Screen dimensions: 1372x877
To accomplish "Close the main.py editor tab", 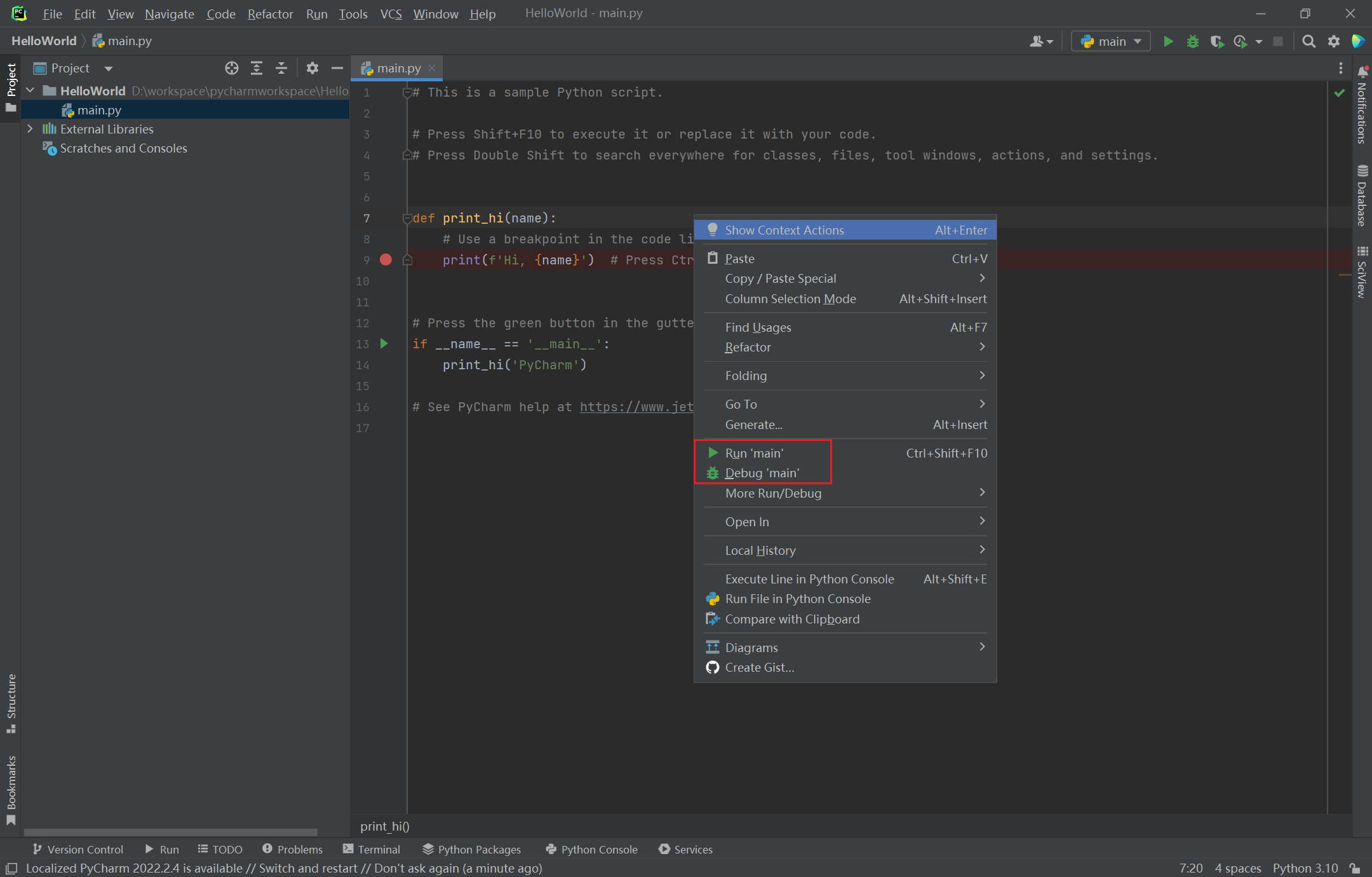I will click(432, 68).
